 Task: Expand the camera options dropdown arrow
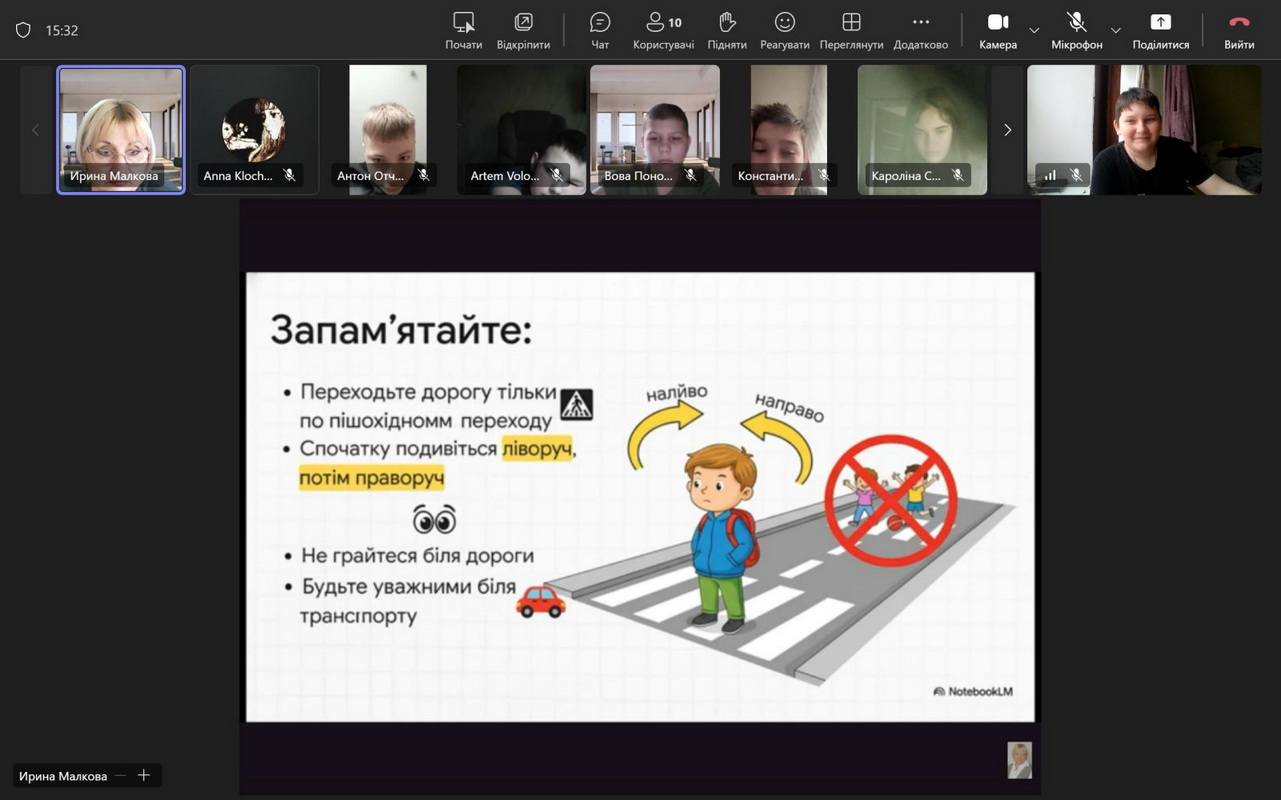click(x=1034, y=30)
